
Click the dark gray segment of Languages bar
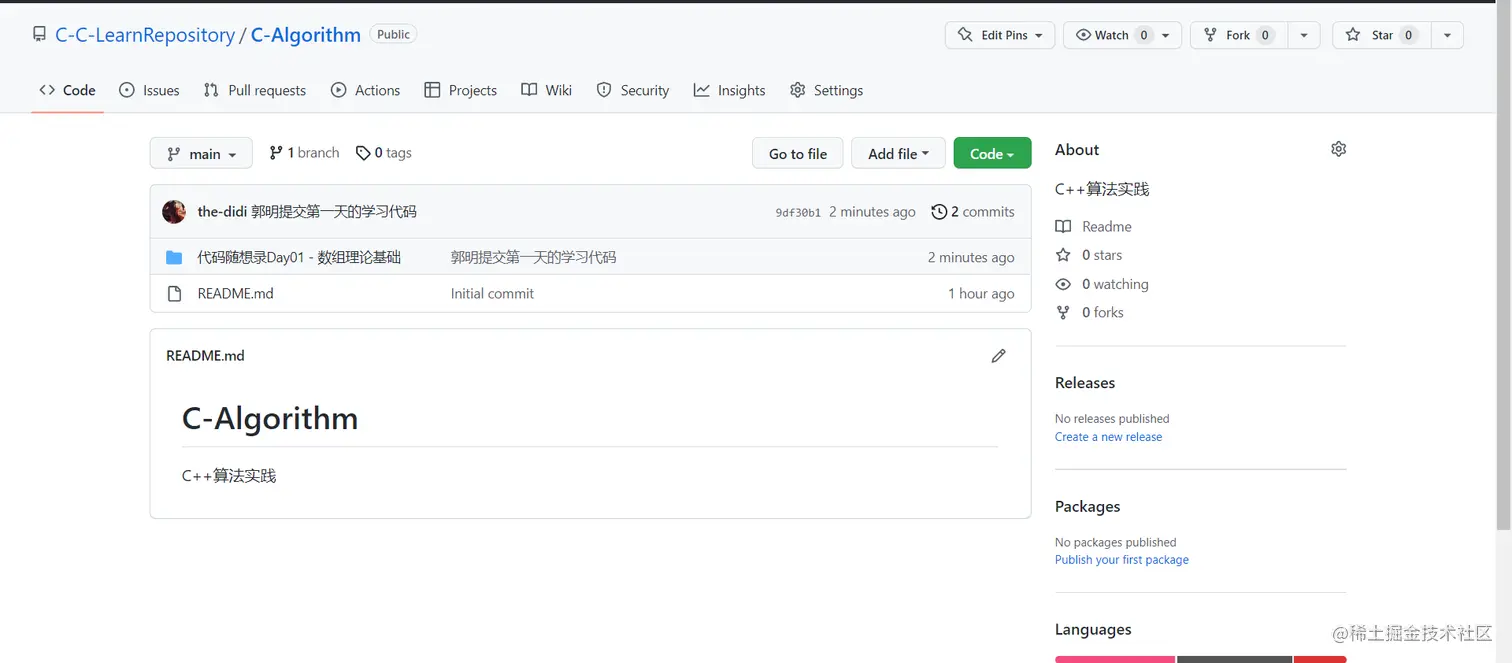(1234, 659)
